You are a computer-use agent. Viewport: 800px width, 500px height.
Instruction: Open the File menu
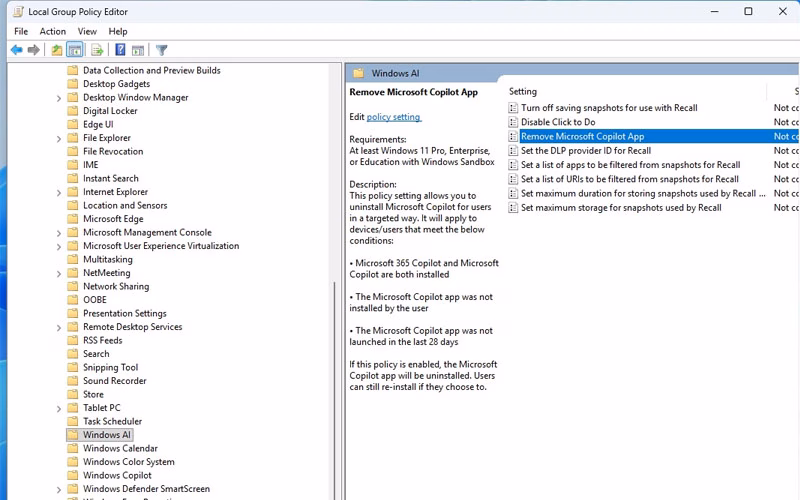click(x=21, y=31)
